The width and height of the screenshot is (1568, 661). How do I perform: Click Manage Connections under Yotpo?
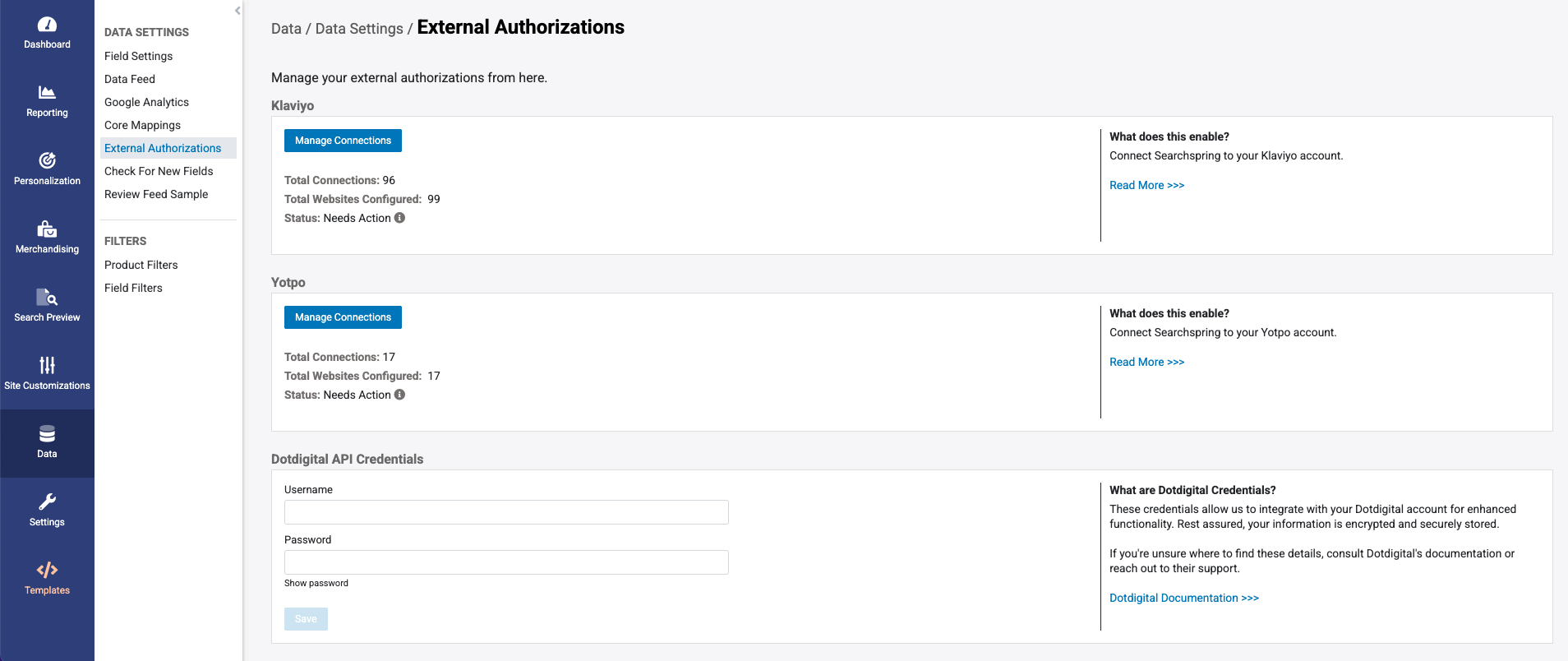(x=343, y=317)
